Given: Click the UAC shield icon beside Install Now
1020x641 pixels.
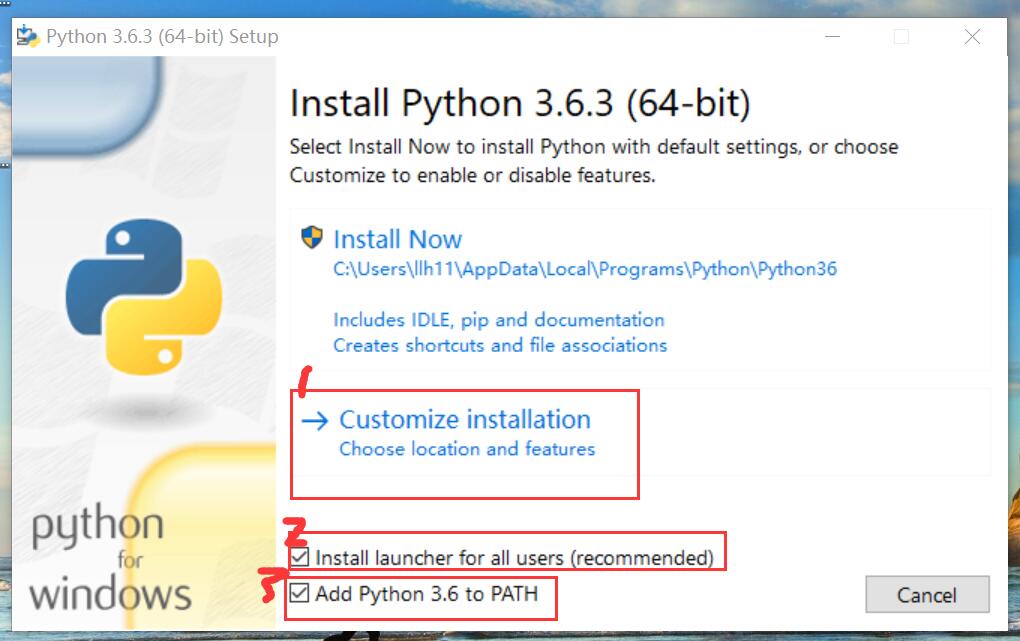Looking at the screenshot, I should tap(312, 238).
